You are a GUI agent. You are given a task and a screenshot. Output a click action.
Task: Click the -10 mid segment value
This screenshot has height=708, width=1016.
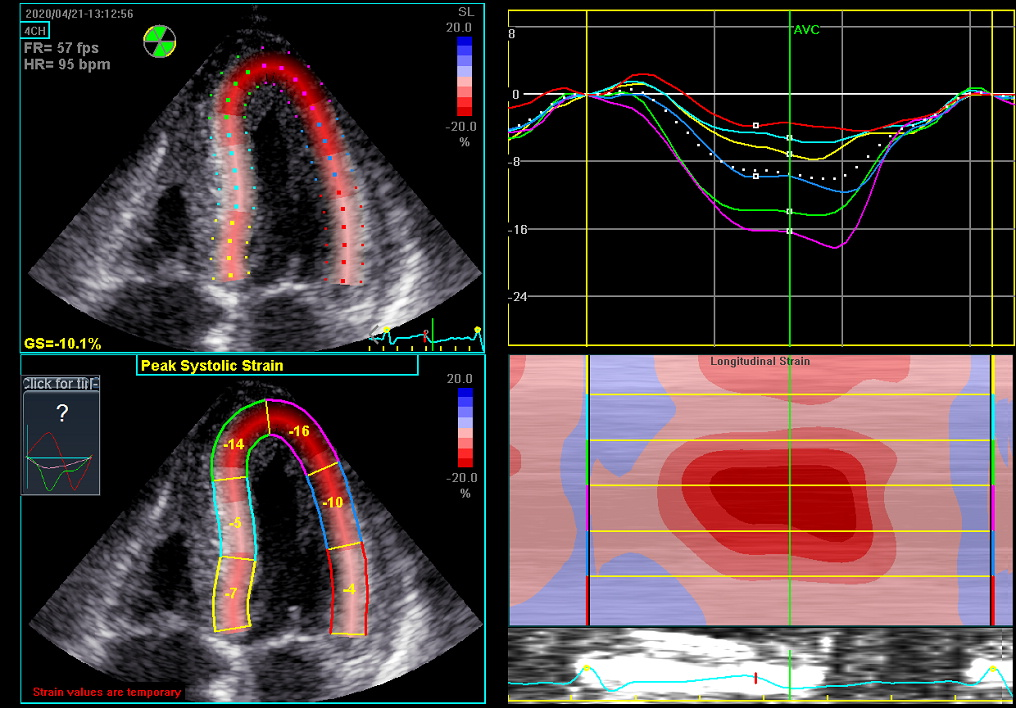coord(332,502)
